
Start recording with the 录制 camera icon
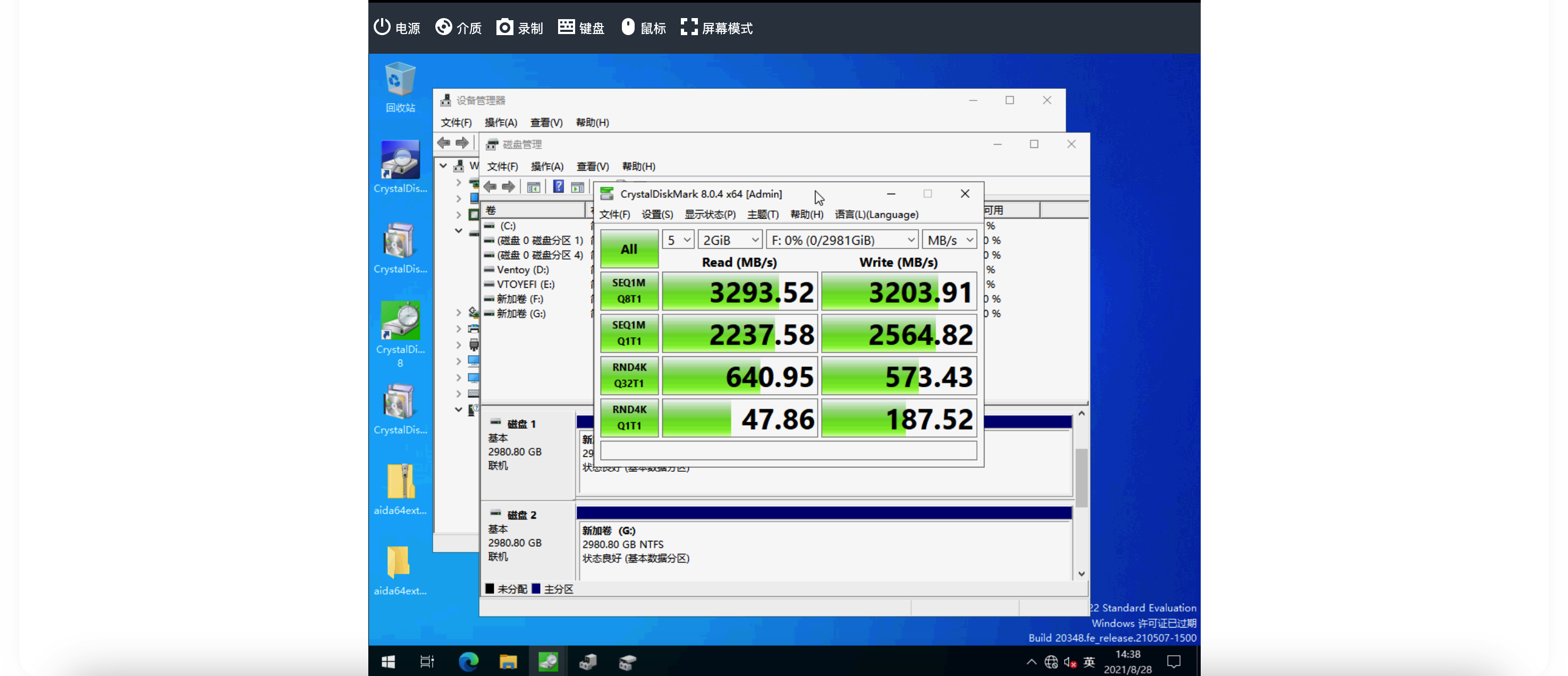[504, 28]
